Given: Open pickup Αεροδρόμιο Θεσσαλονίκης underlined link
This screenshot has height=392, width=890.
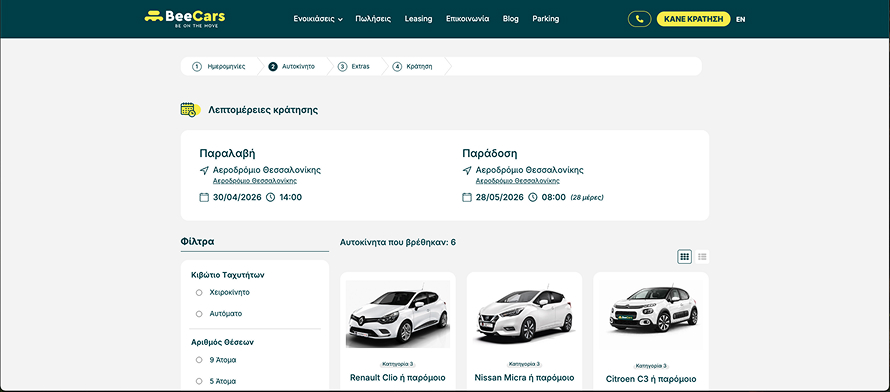Looking at the screenshot, I should point(255,181).
